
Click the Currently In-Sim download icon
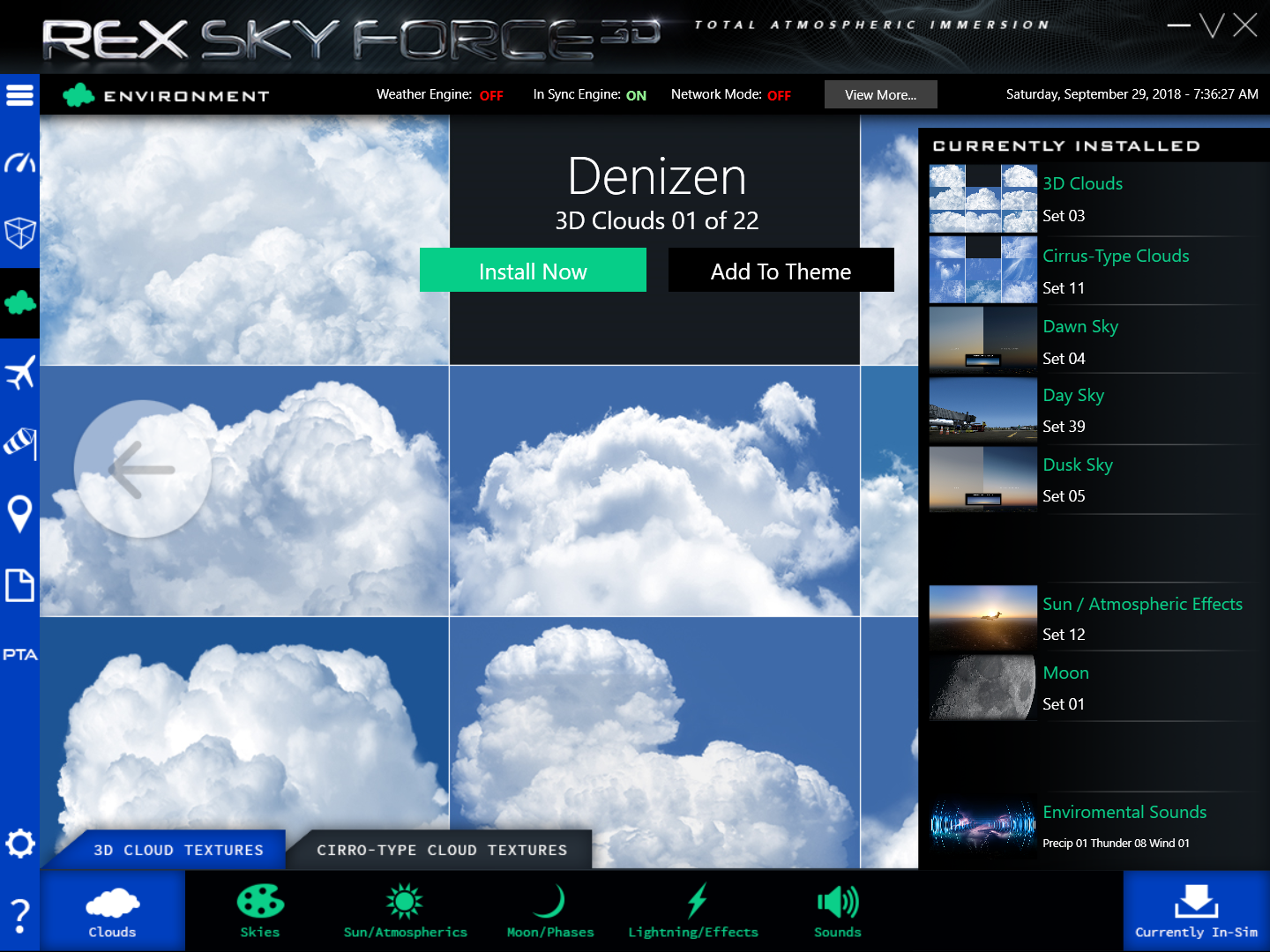1197,911
